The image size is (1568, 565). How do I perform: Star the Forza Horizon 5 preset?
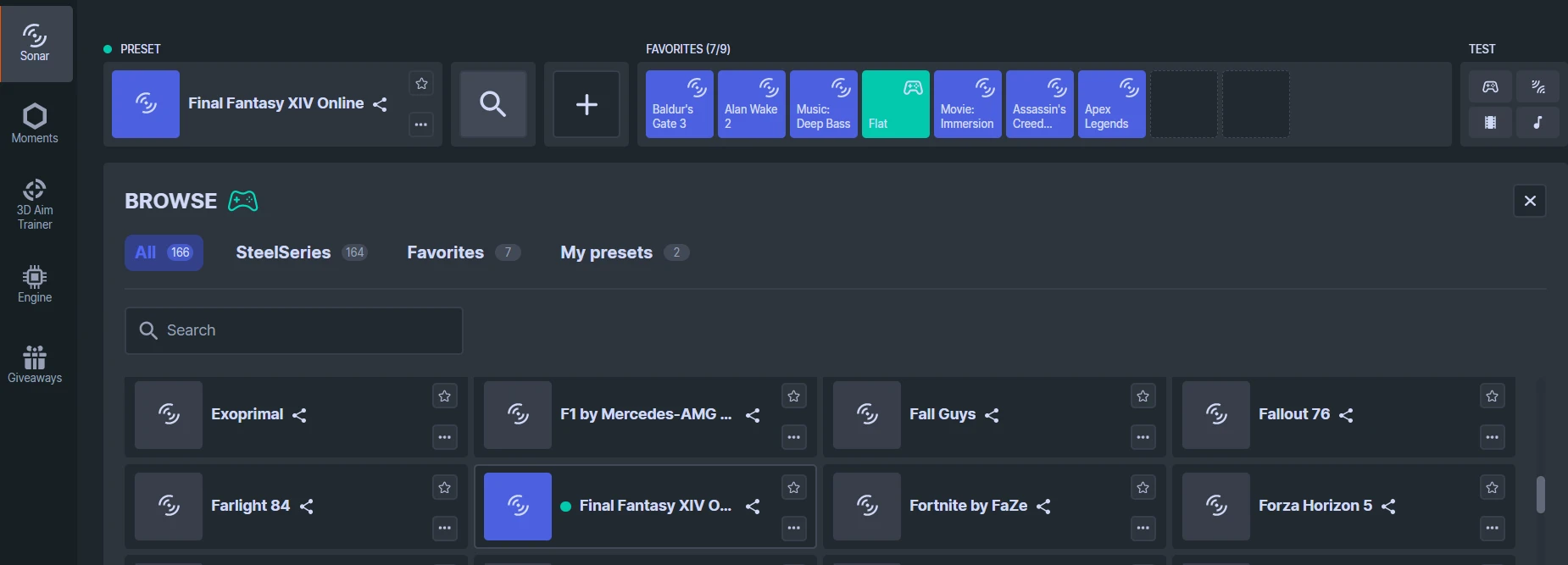[x=1493, y=487]
